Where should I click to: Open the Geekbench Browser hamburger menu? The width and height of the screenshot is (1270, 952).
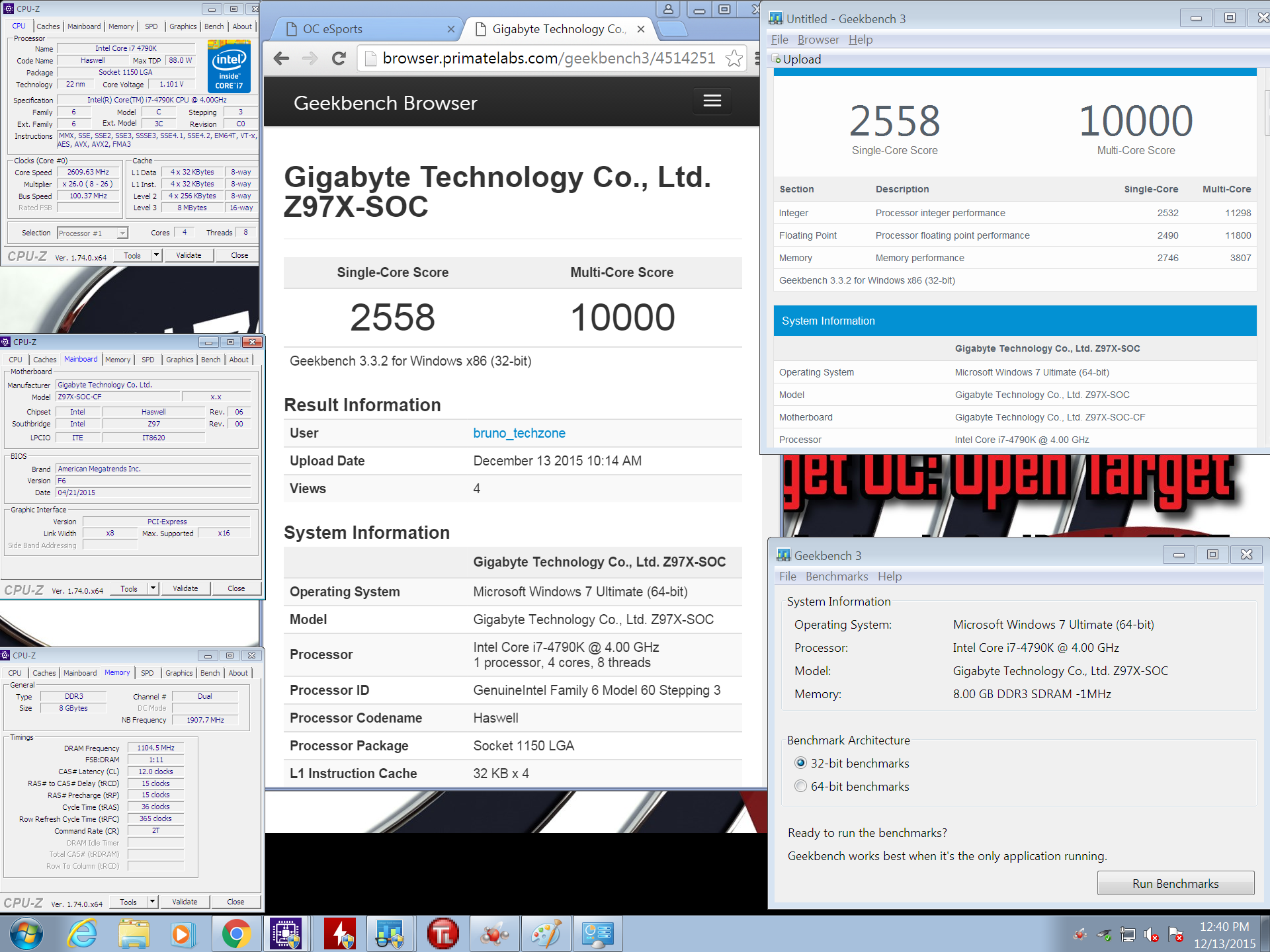pos(712,100)
